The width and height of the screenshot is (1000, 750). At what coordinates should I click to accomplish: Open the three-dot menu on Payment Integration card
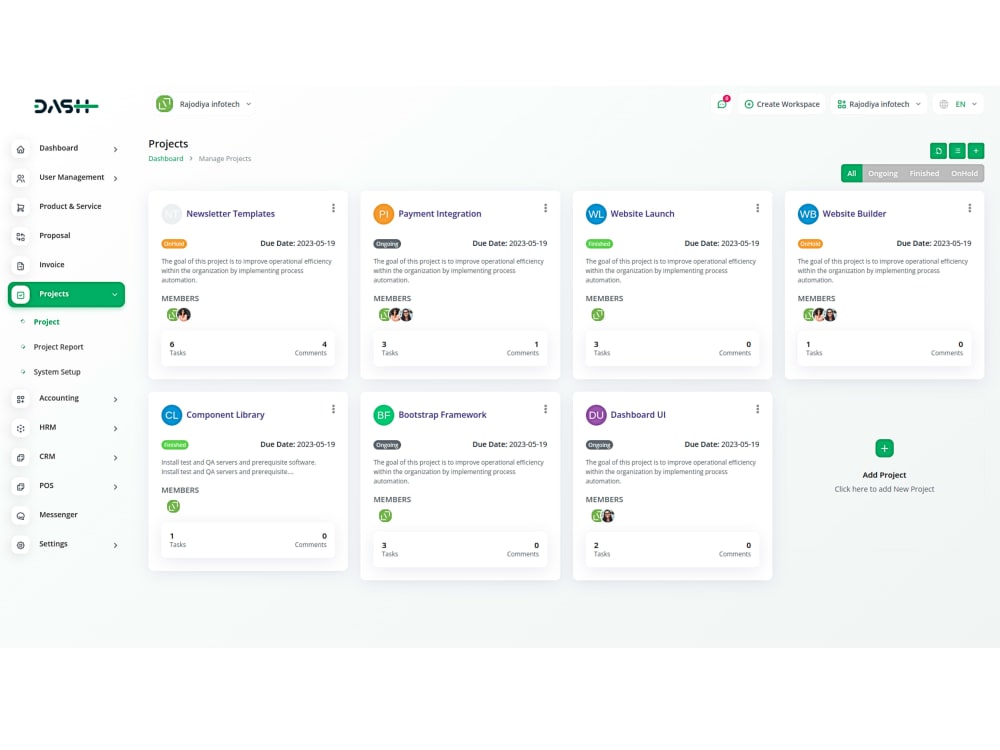(x=545, y=208)
